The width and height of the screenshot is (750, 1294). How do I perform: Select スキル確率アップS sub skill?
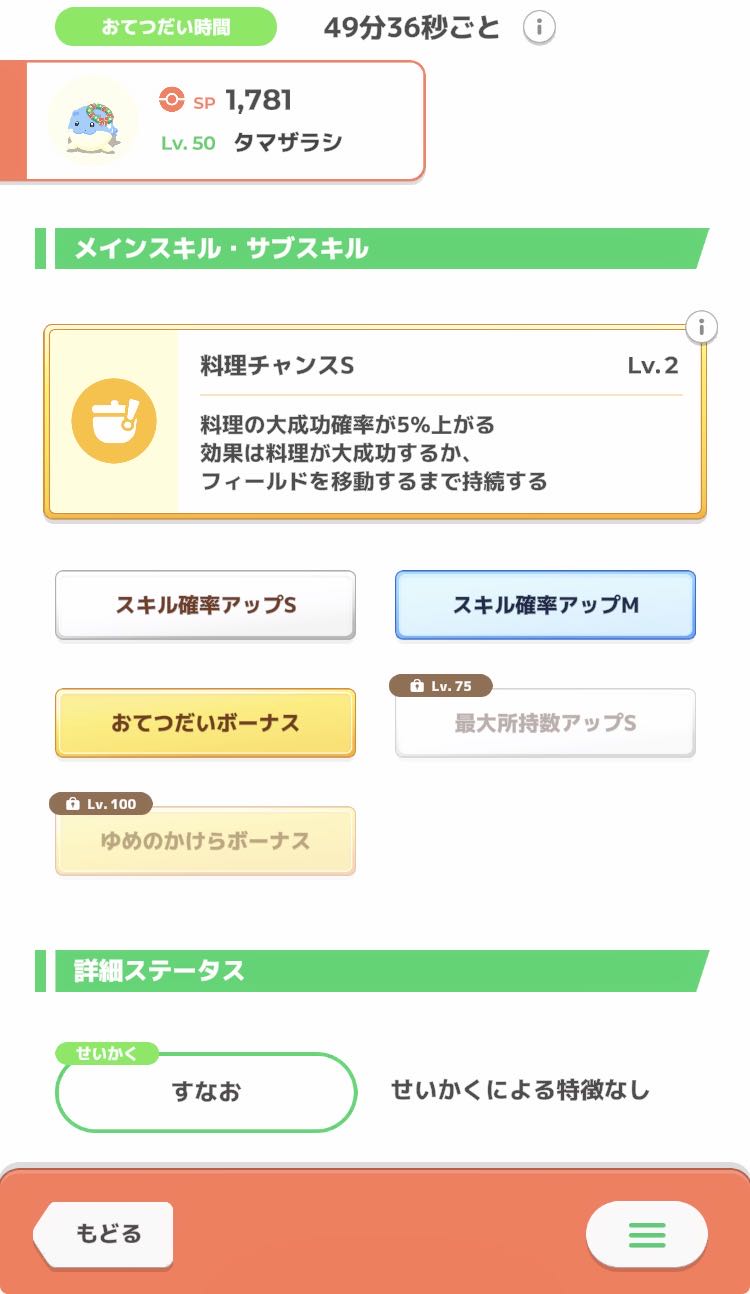coord(205,605)
